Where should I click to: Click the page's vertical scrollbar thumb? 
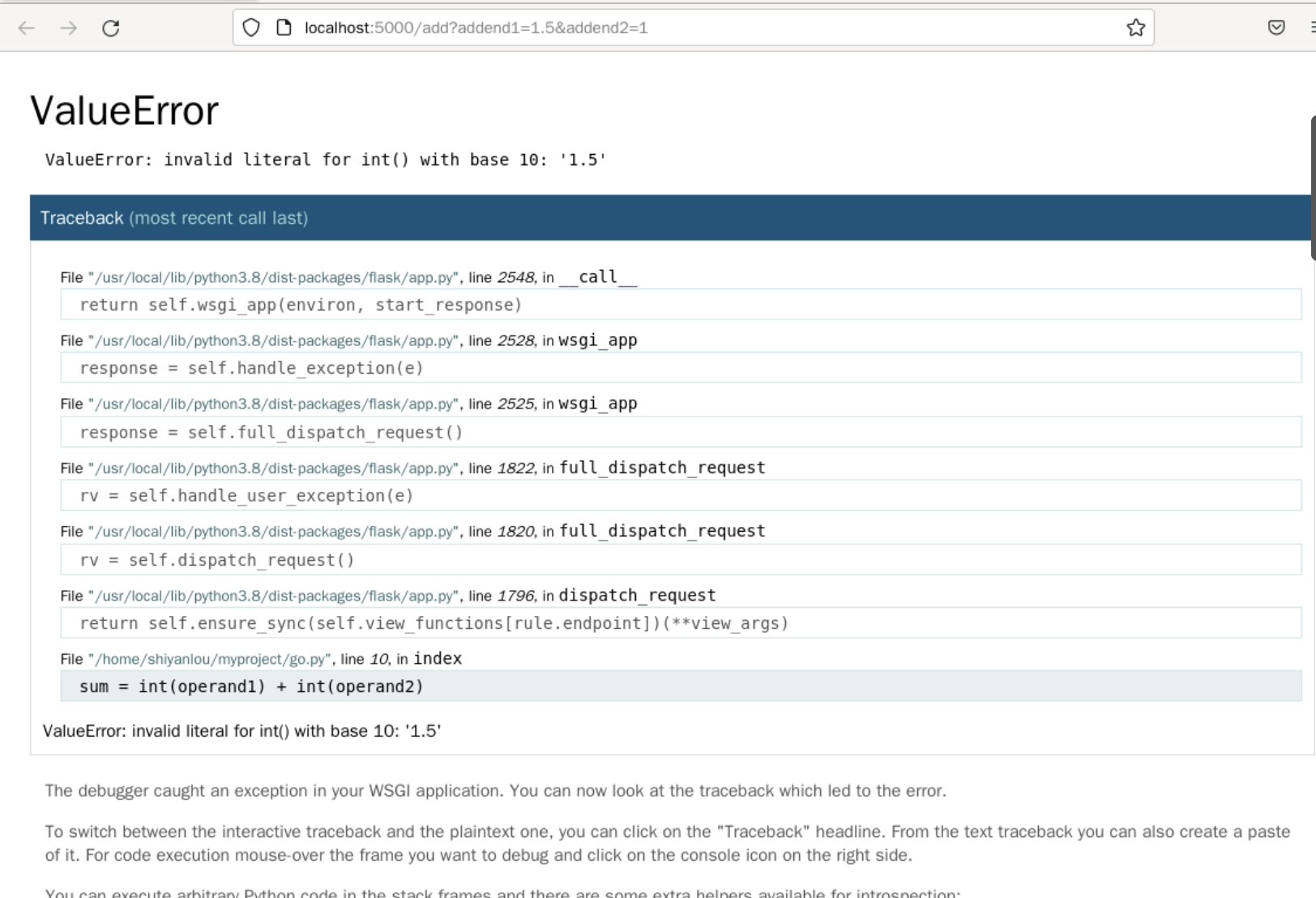click(x=1313, y=188)
